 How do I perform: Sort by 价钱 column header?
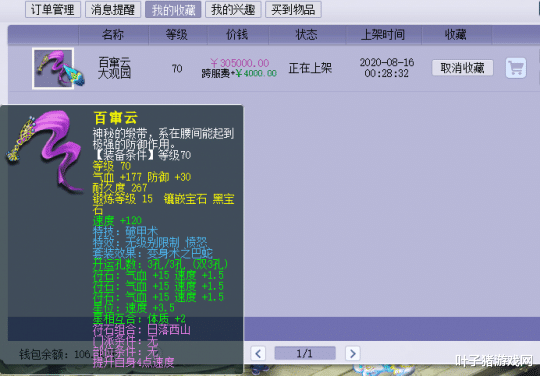237,34
